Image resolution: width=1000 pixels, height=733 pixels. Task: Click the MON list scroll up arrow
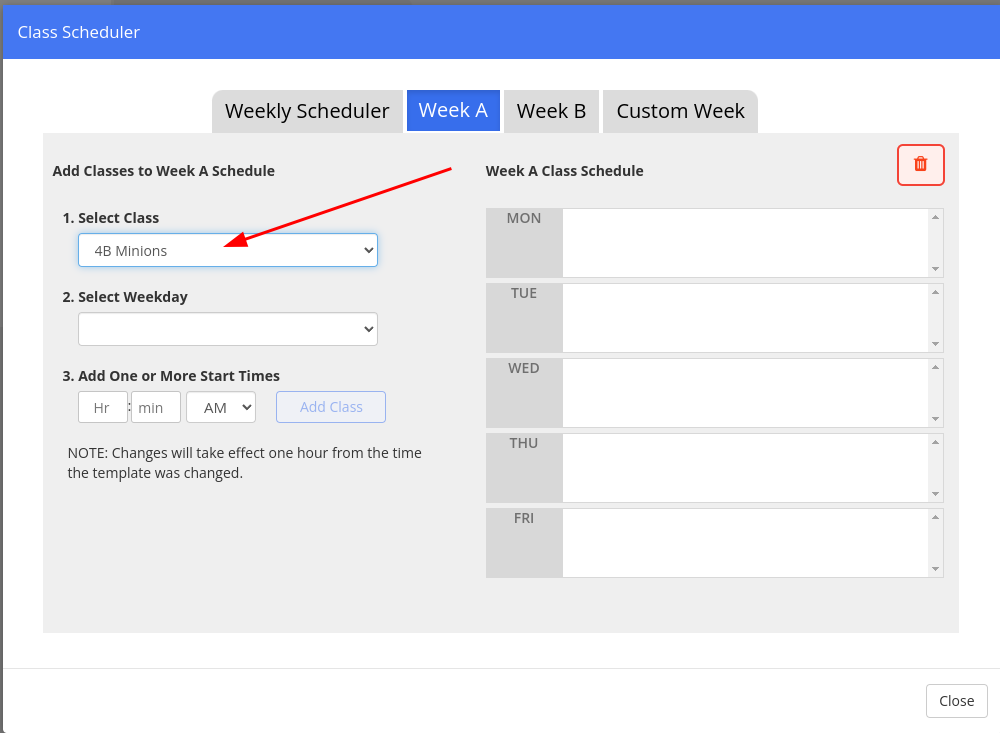point(936,217)
